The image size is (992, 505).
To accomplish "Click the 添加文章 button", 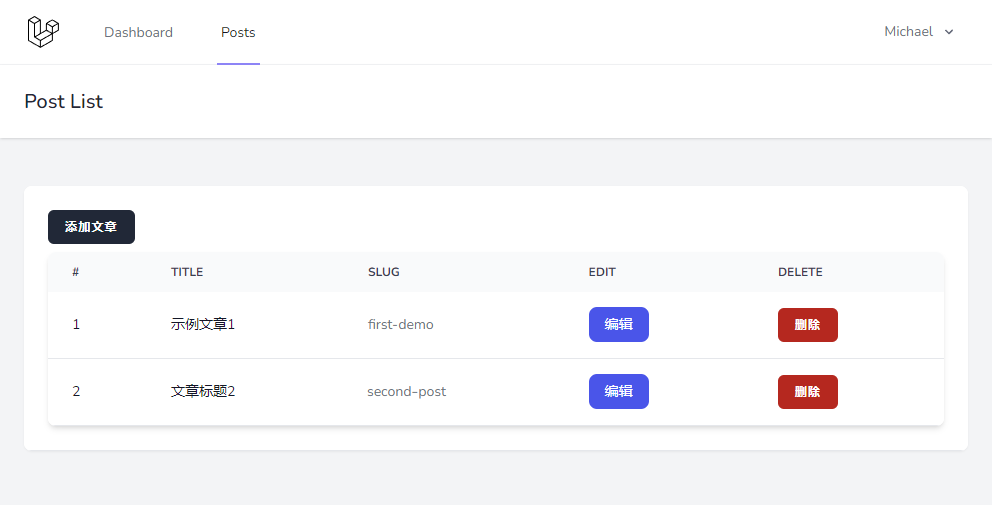I will pyautogui.click(x=91, y=227).
